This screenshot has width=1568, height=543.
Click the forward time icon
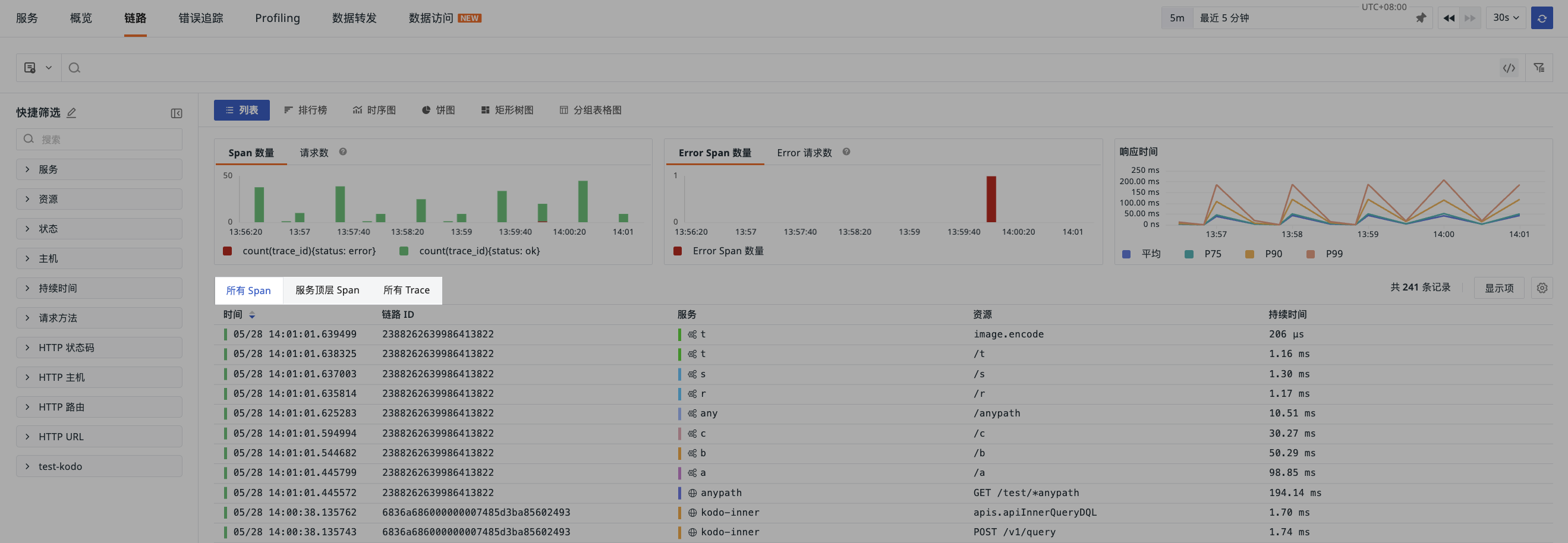pyautogui.click(x=1469, y=18)
